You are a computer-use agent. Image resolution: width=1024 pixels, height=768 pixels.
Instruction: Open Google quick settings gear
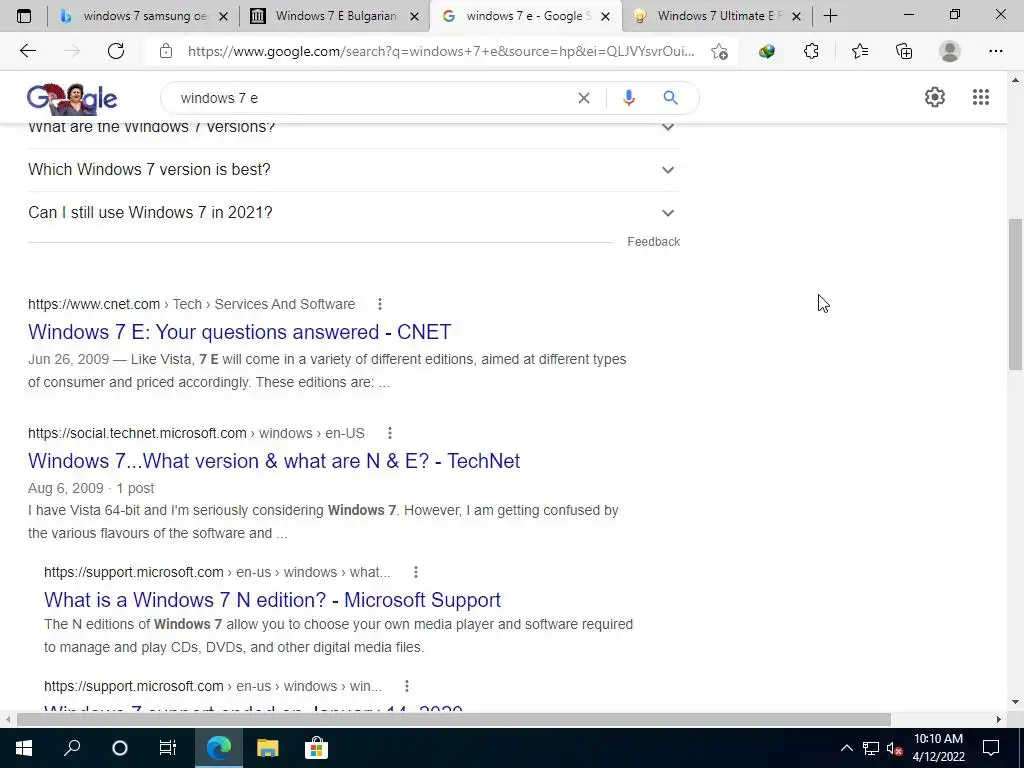(935, 97)
